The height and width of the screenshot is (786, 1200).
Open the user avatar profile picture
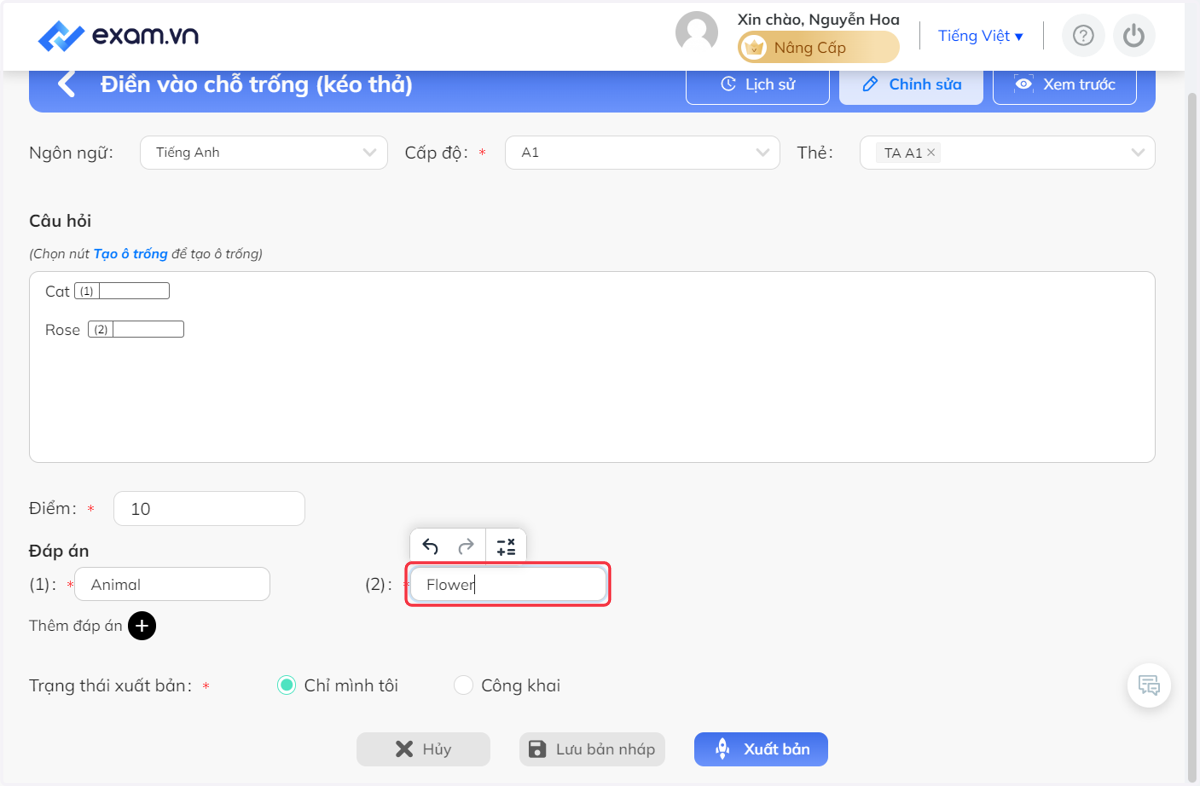point(697,32)
